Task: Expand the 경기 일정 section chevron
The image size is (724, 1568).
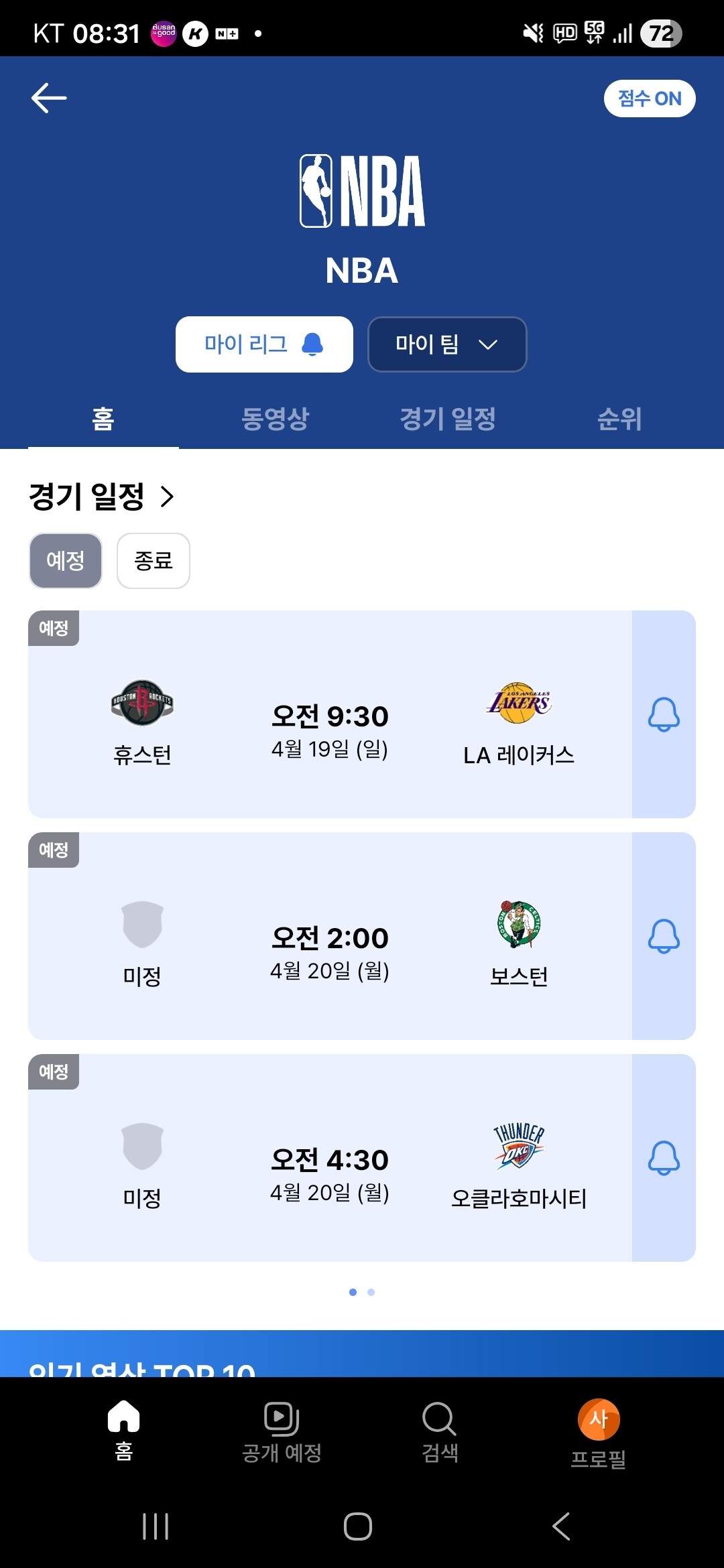Action: (167, 497)
